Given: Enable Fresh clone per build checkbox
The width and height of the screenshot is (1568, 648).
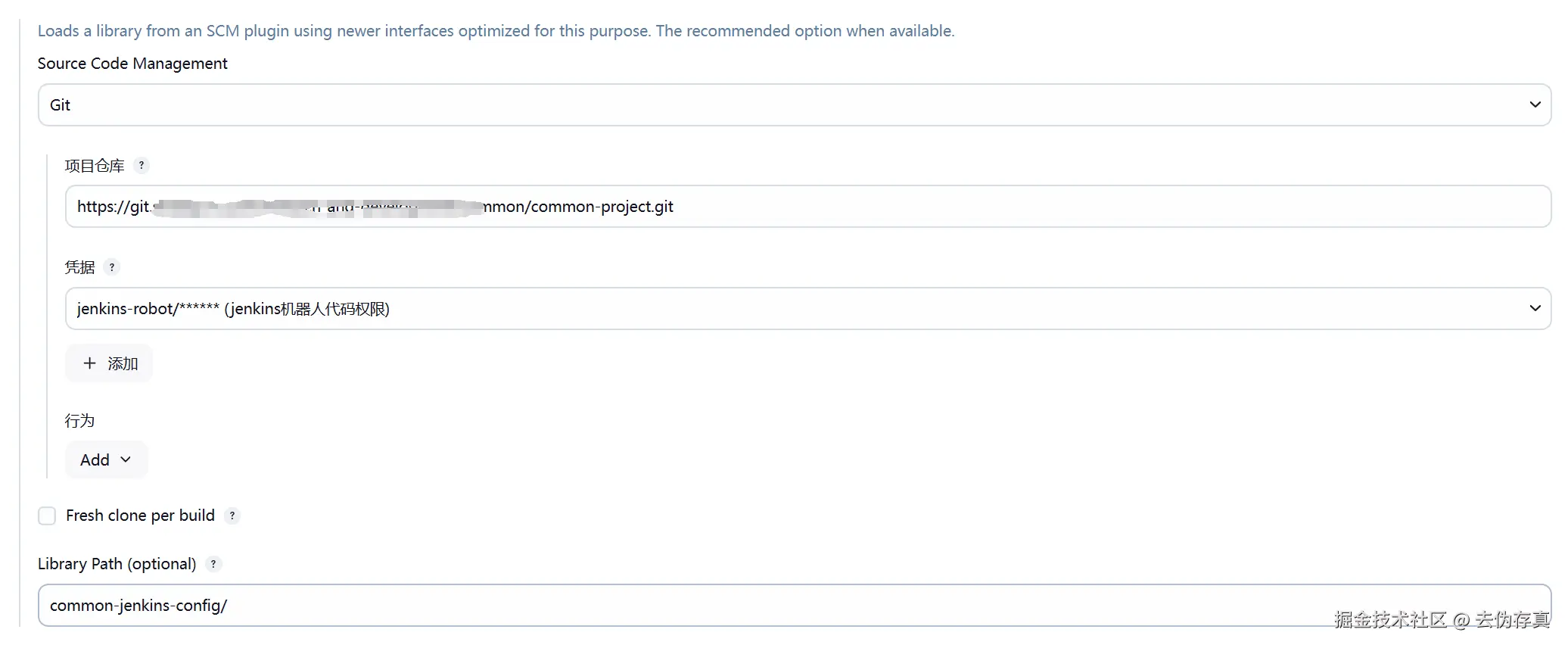Looking at the screenshot, I should 47,516.
